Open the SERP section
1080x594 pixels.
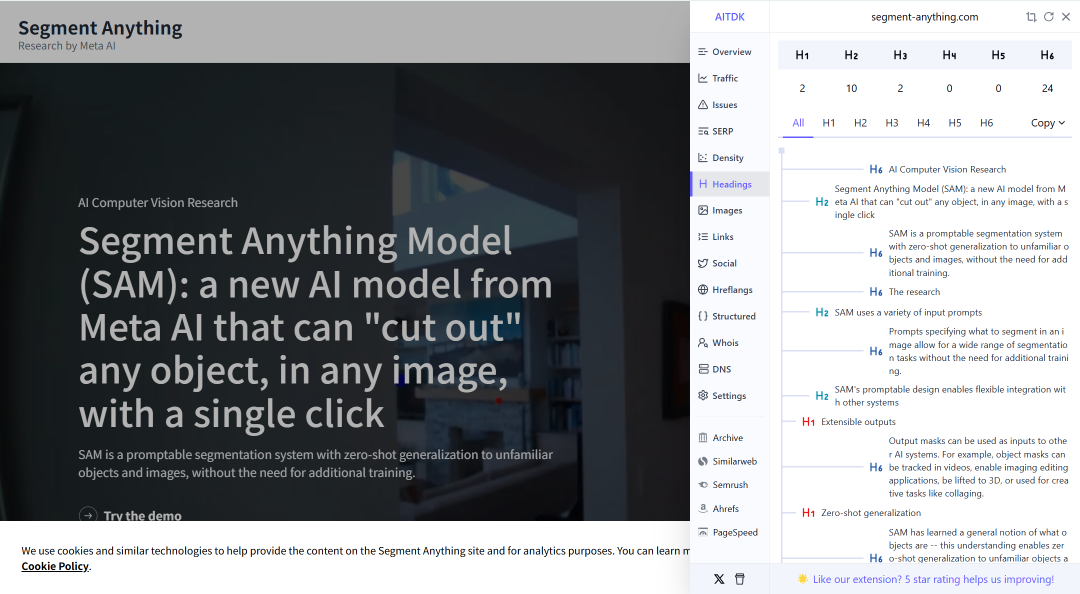pyautogui.click(x=716, y=131)
